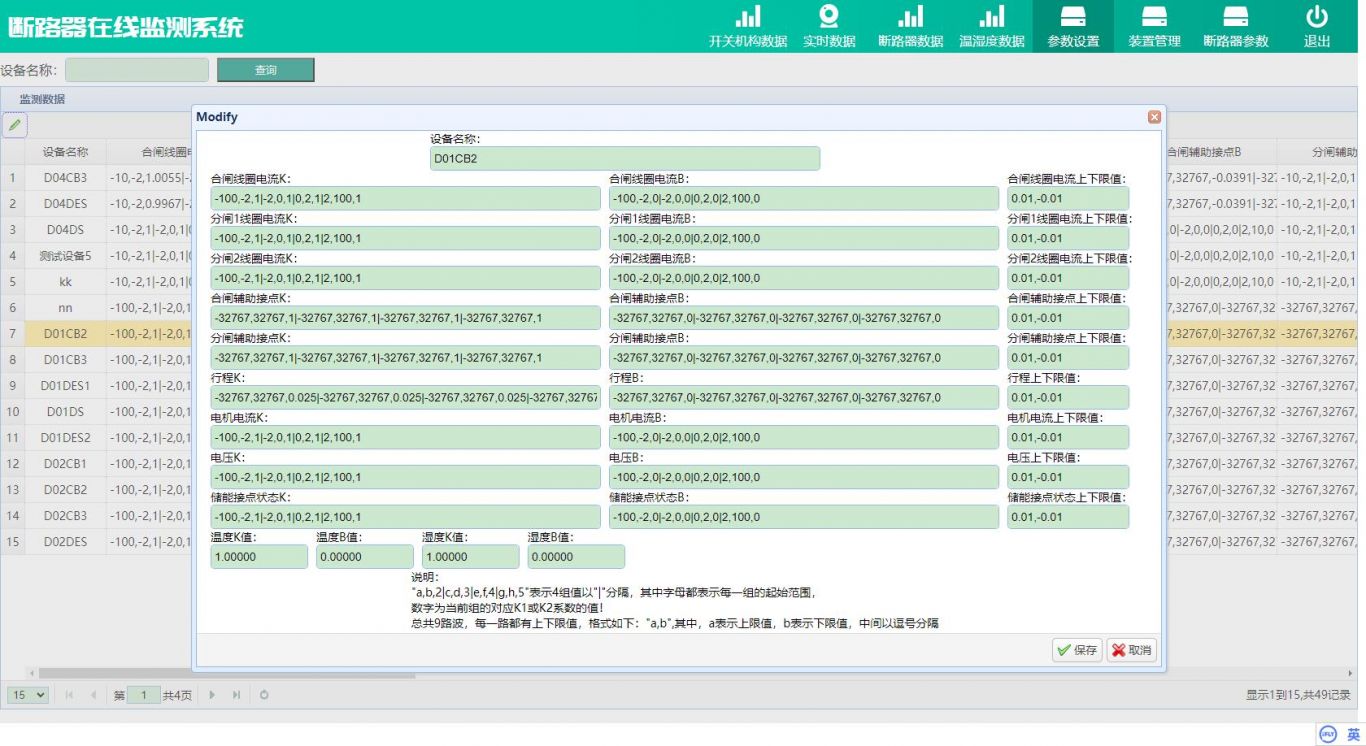The height and width of the screenshot is (746, 1366).
Task: Open 装置管理 page
Action: click(x=1154, y=27)
